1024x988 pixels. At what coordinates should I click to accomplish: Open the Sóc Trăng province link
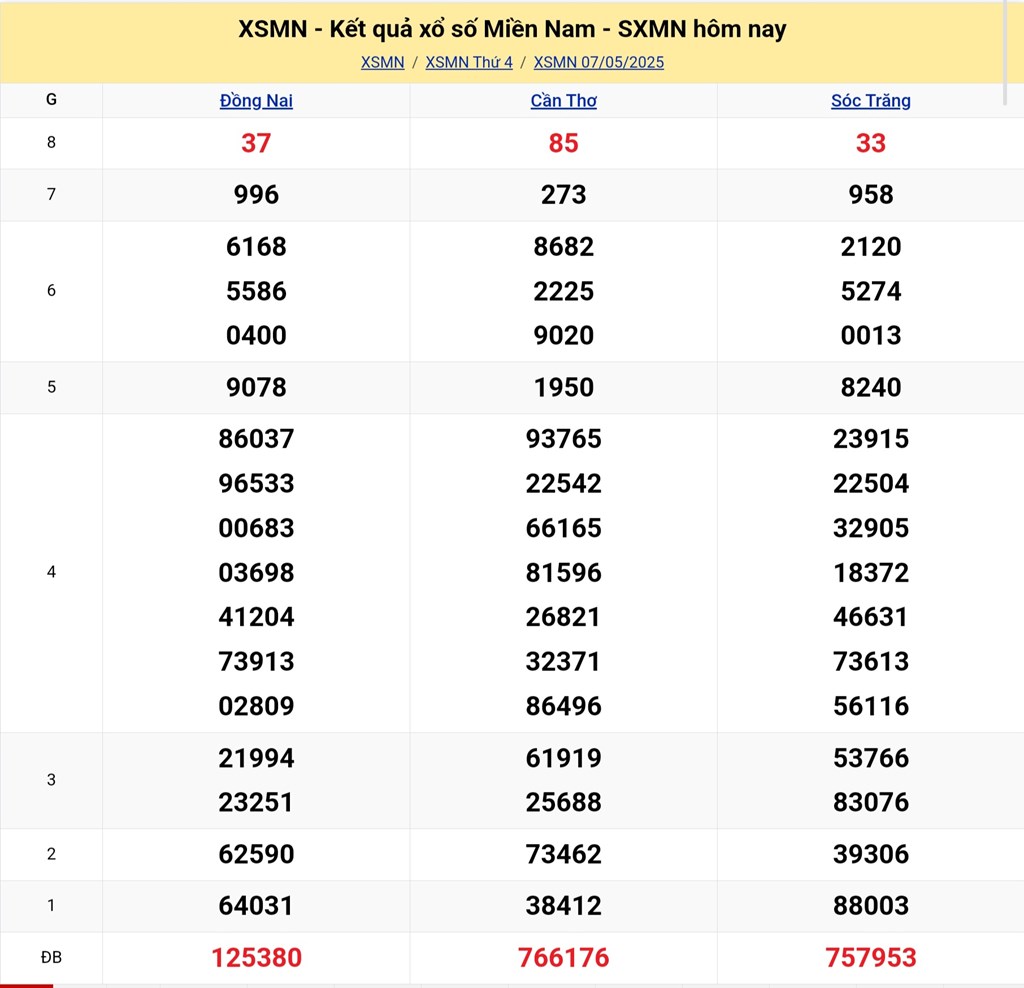pyautogui.click(x=870, y=100)
